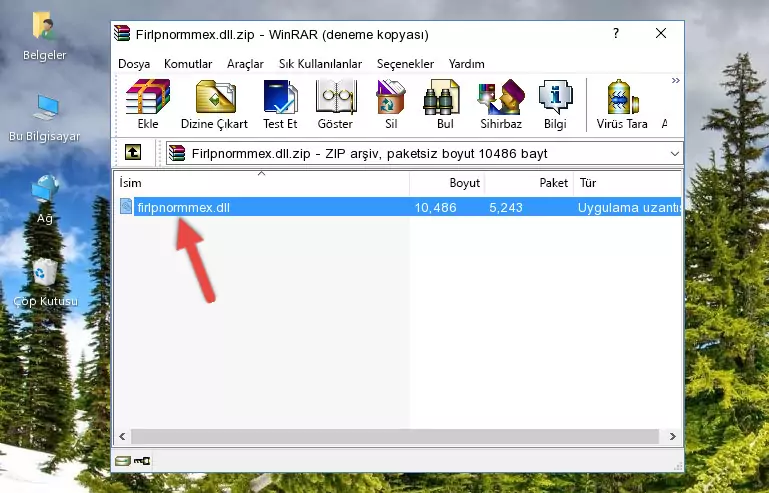Click the 5,243 packed size cell

tap(506, 208)
